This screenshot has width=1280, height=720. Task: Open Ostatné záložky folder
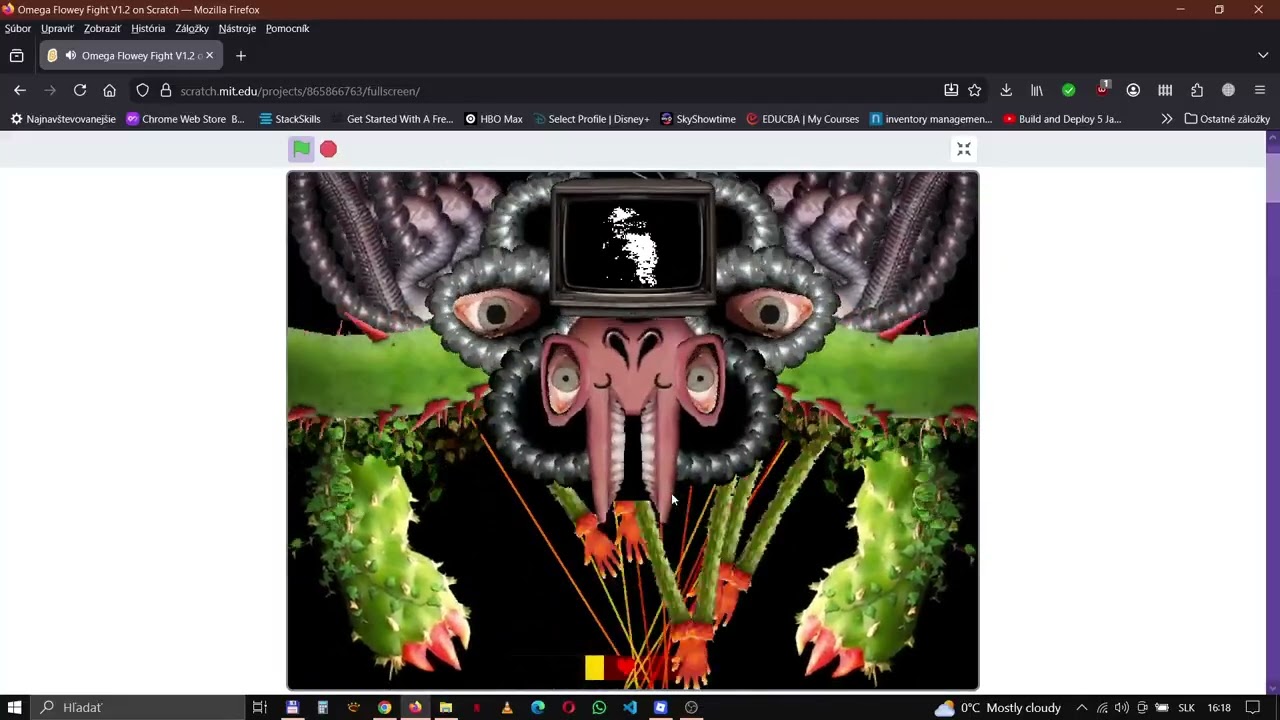[x=1227, y=119]
